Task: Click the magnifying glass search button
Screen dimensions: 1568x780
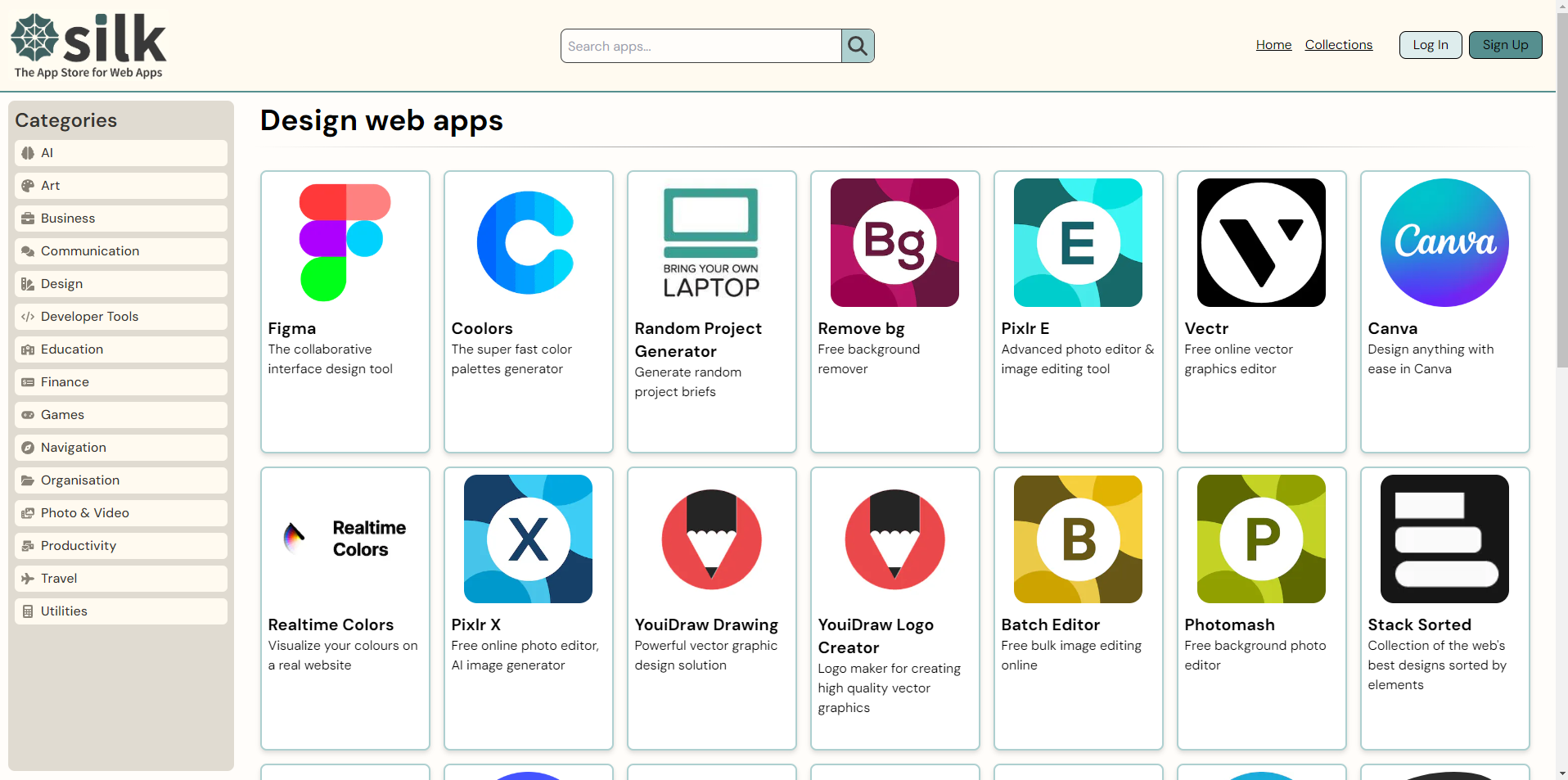Action: 858,46
